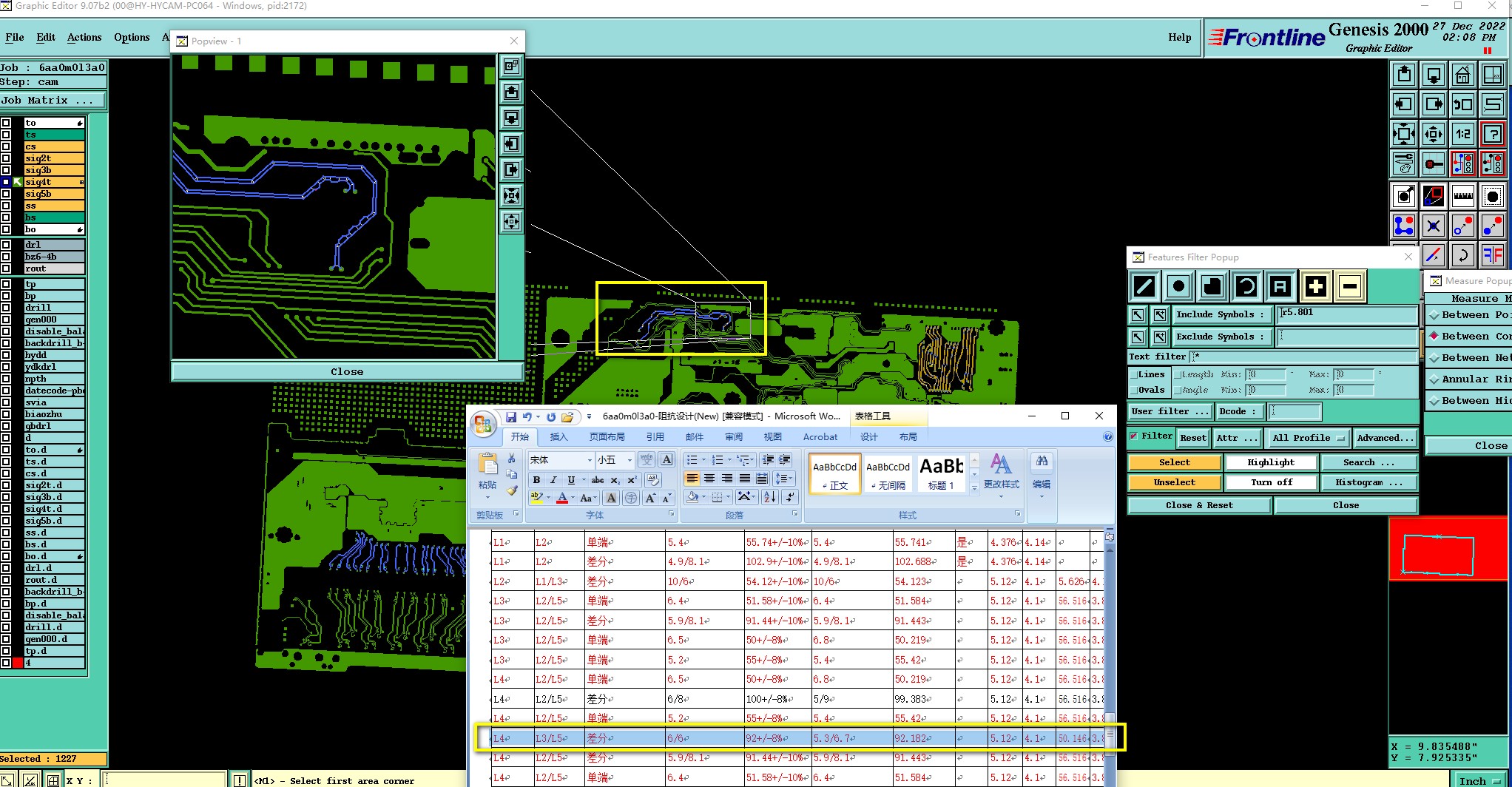Toggle the Filter checkbox in Features Filter
This screenshot has height=787, width=1512.
tap(1133, 436)
